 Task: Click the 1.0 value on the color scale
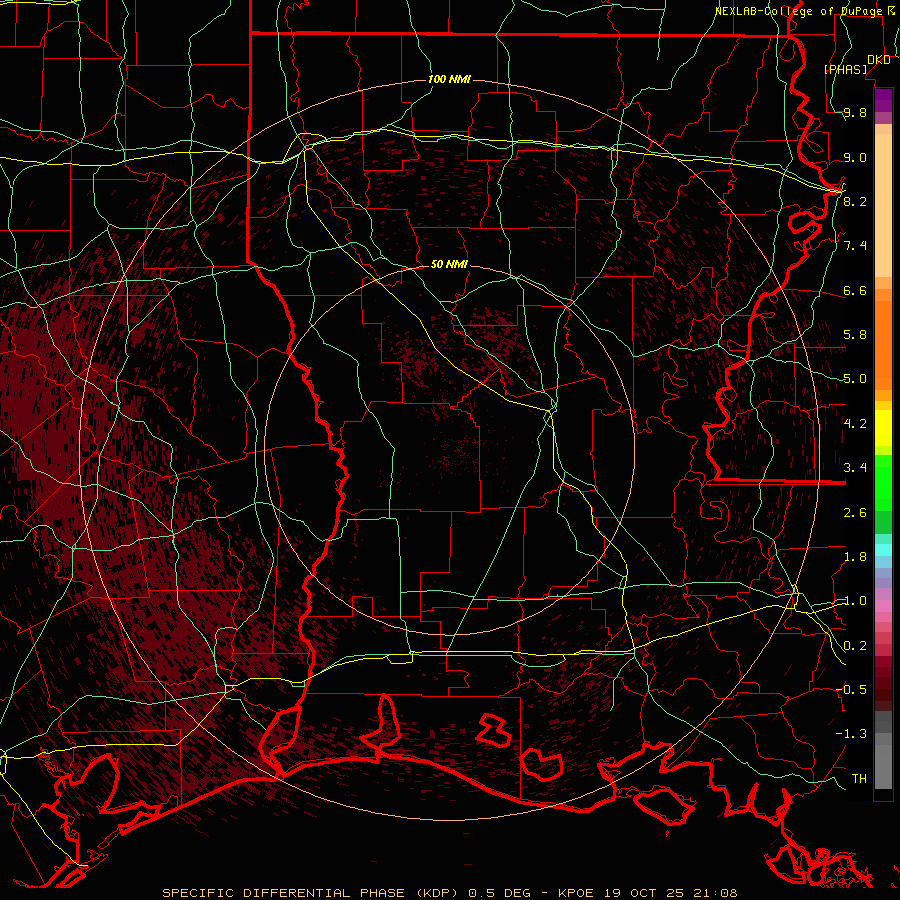coord(855,601)
